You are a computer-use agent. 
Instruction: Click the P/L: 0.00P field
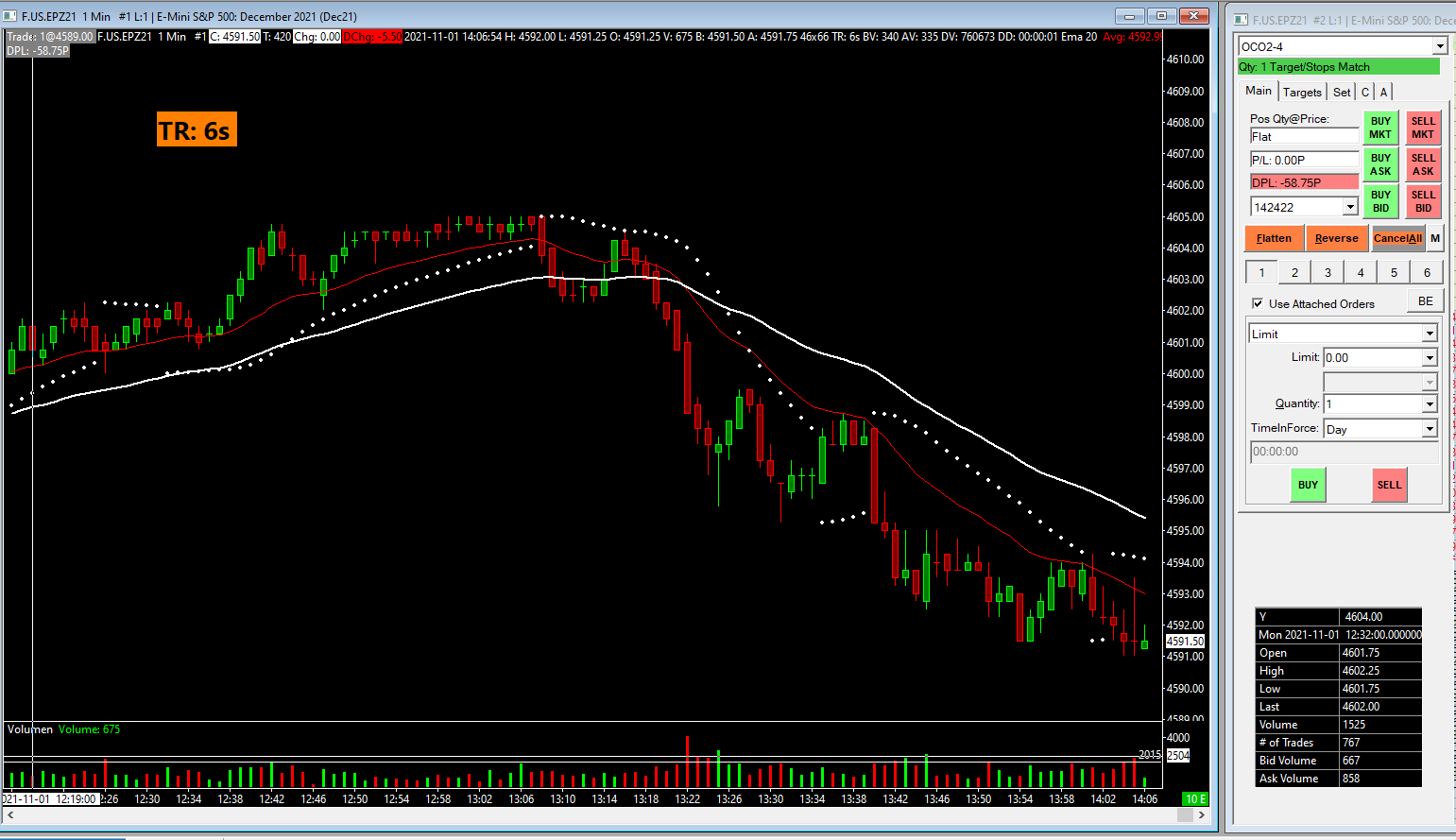(1304, 160)
